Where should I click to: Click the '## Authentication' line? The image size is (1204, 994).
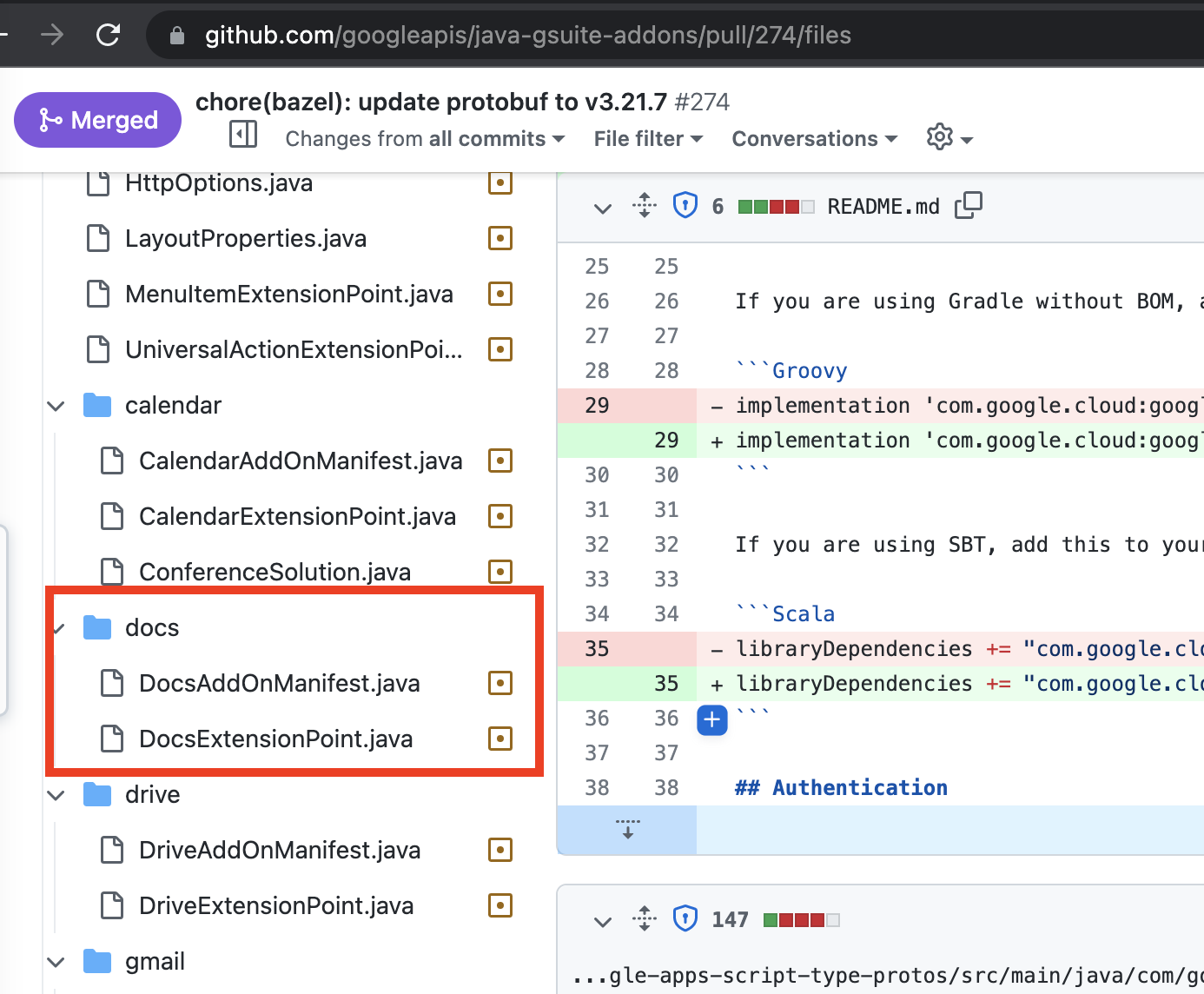click(841, 788)
